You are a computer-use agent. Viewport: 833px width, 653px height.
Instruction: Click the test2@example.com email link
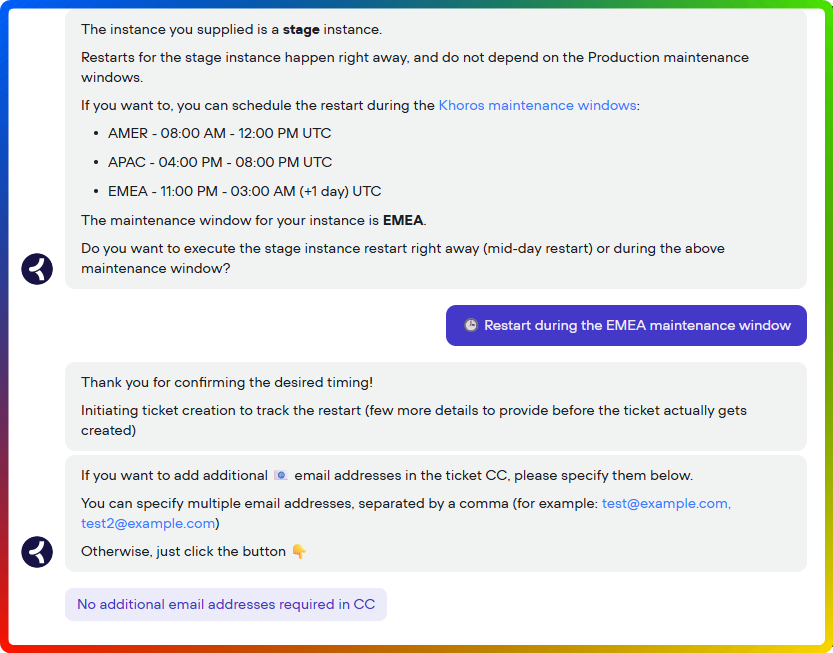tap(148, 523)
